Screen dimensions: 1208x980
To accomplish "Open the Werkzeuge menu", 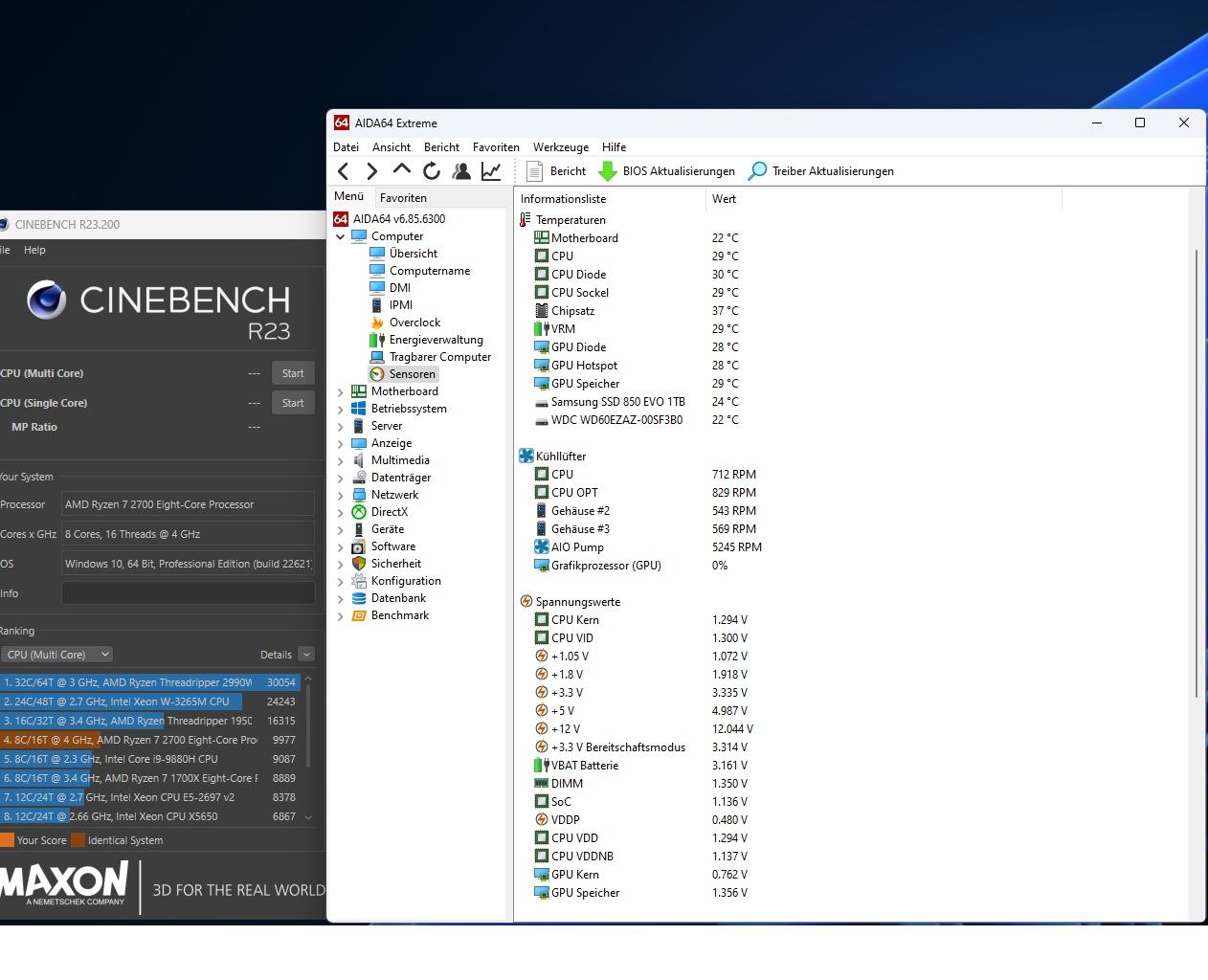I will click(x=561, y=147).
